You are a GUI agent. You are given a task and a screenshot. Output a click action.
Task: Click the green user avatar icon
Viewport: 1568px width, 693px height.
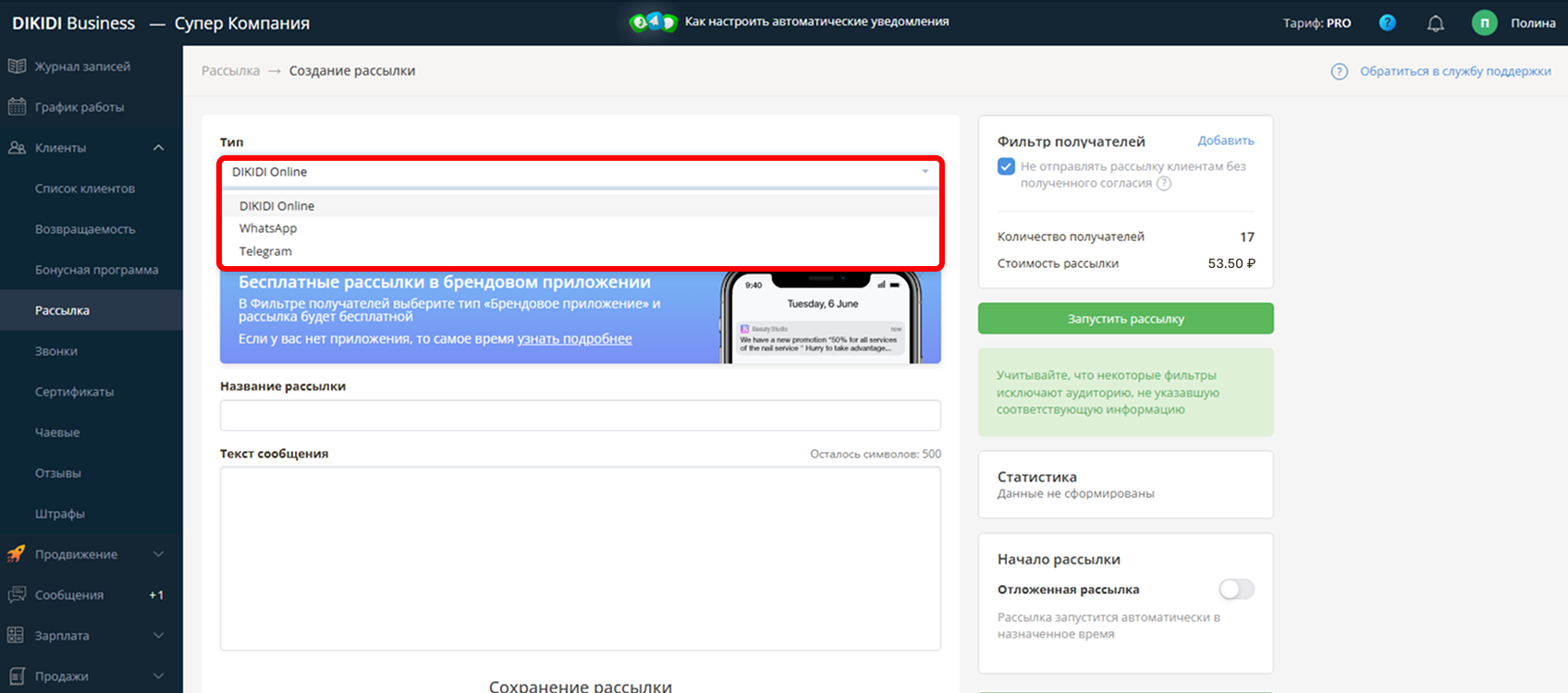pyautogui.click(x=1484, y=23)
